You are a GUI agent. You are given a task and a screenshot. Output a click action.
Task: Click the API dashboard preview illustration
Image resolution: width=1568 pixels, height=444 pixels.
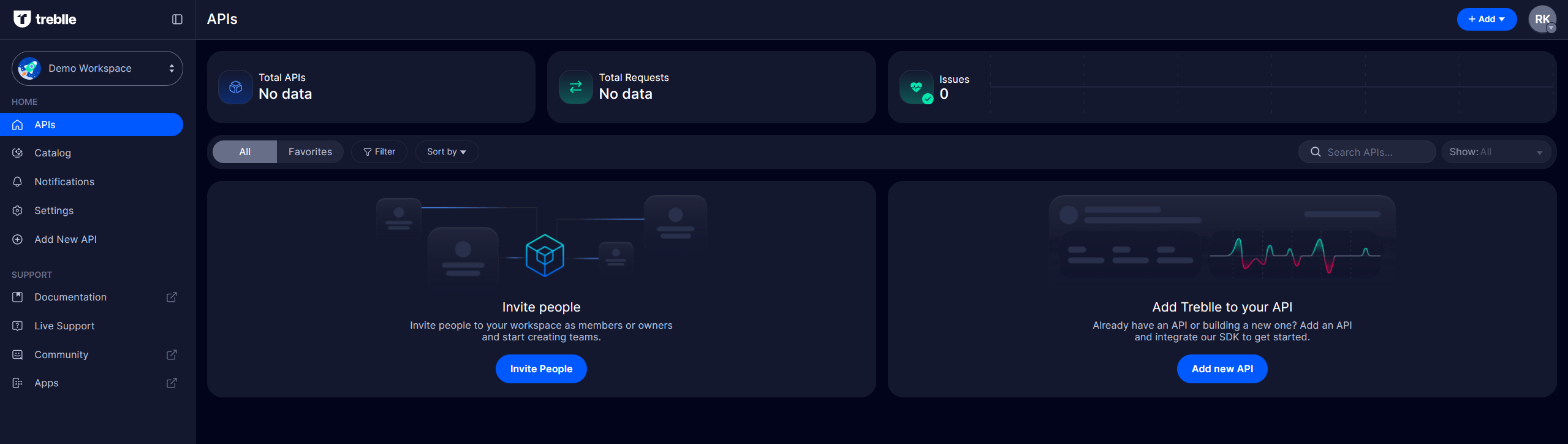point(1222,238)
